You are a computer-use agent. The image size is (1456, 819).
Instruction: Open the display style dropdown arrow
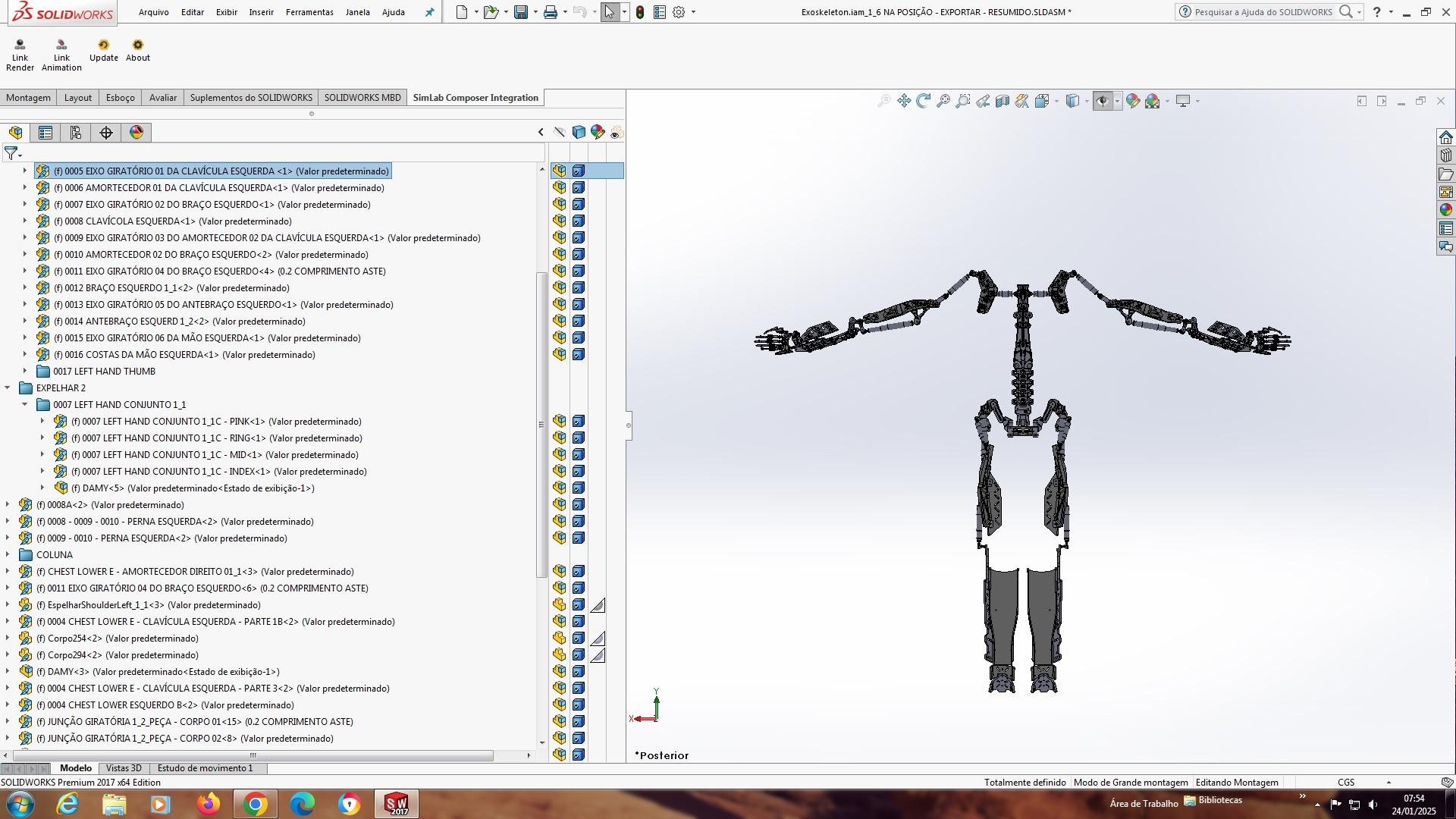[1087, 101]
